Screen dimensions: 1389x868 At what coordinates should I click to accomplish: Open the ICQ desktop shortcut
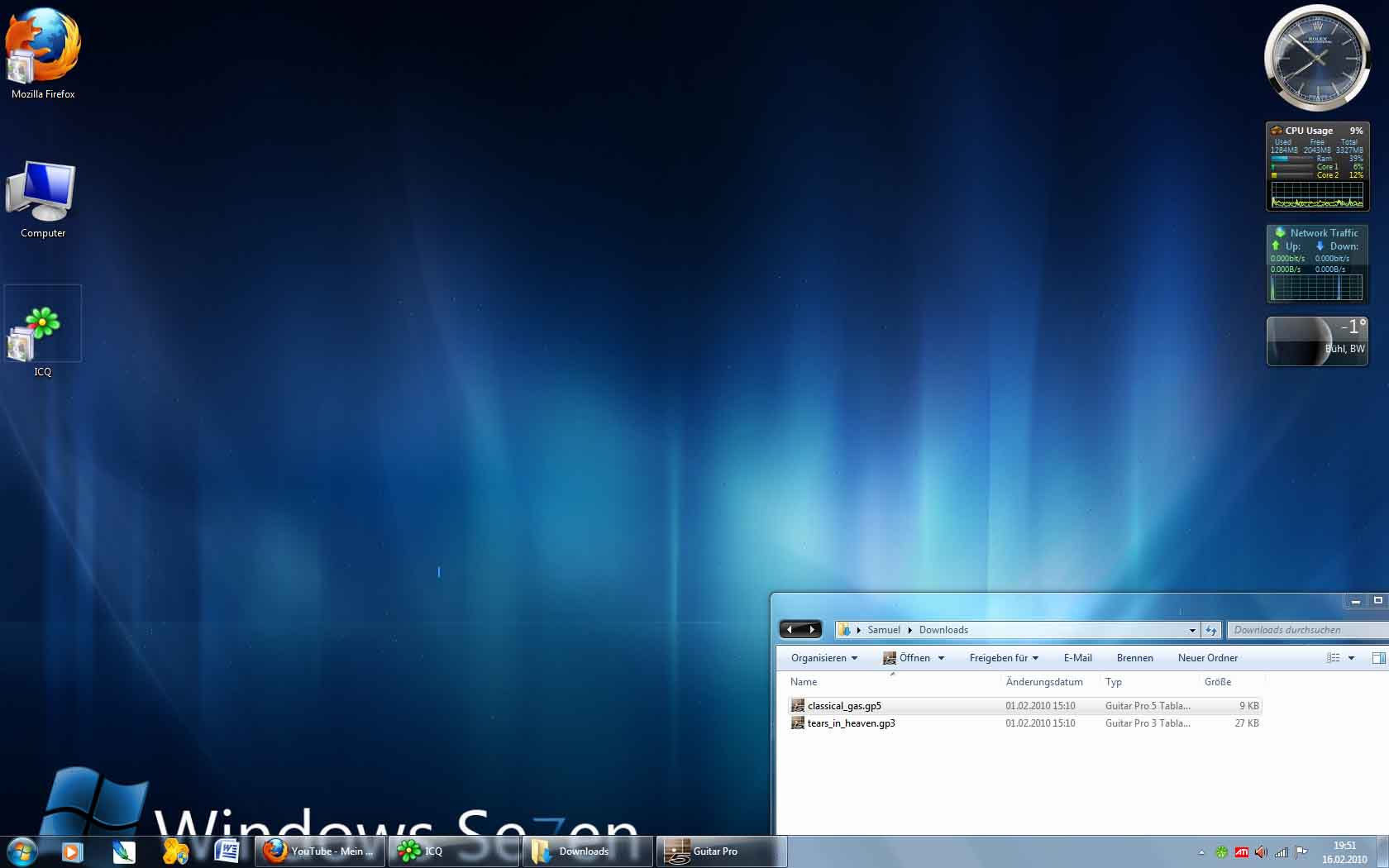tap(42, 330)
